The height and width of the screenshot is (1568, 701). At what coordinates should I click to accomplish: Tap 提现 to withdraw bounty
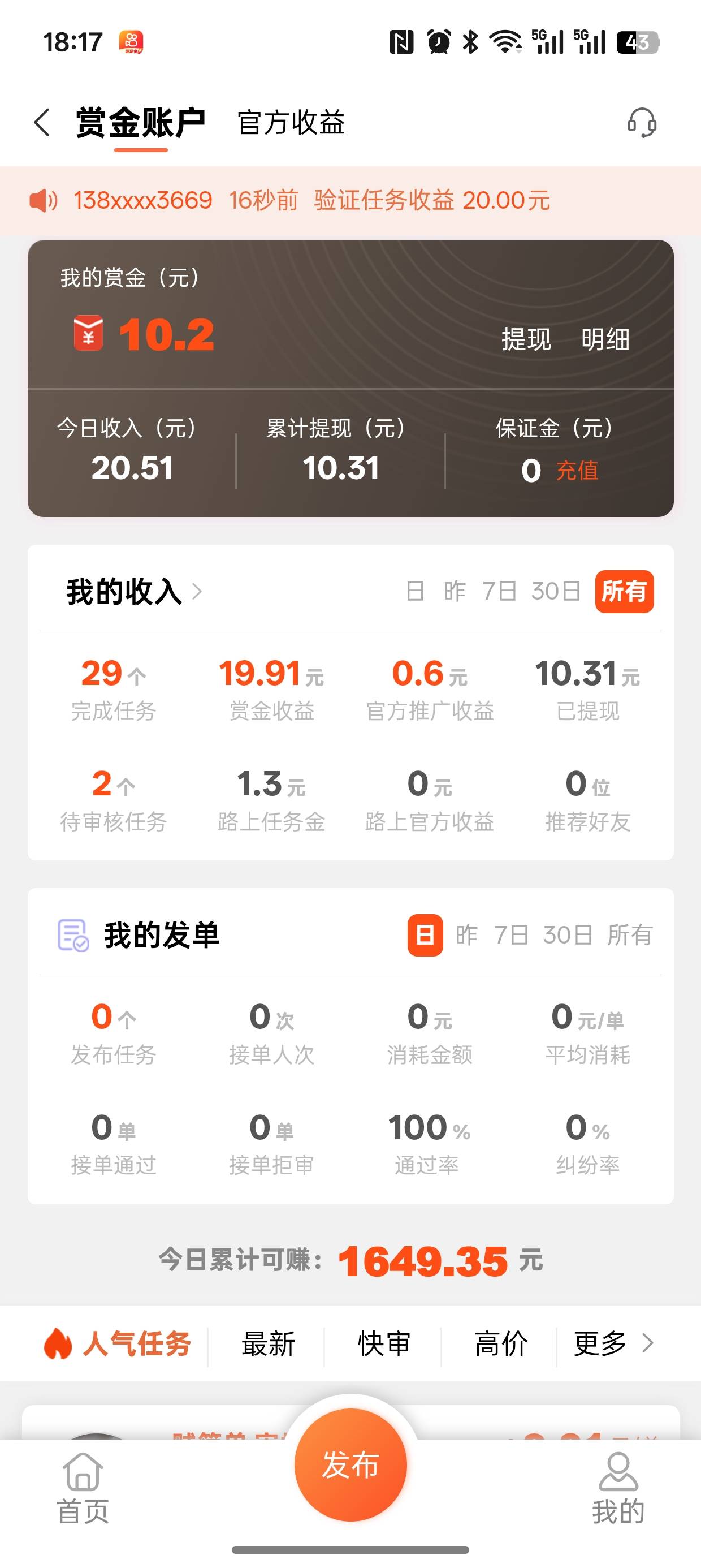tap(526, 339)
